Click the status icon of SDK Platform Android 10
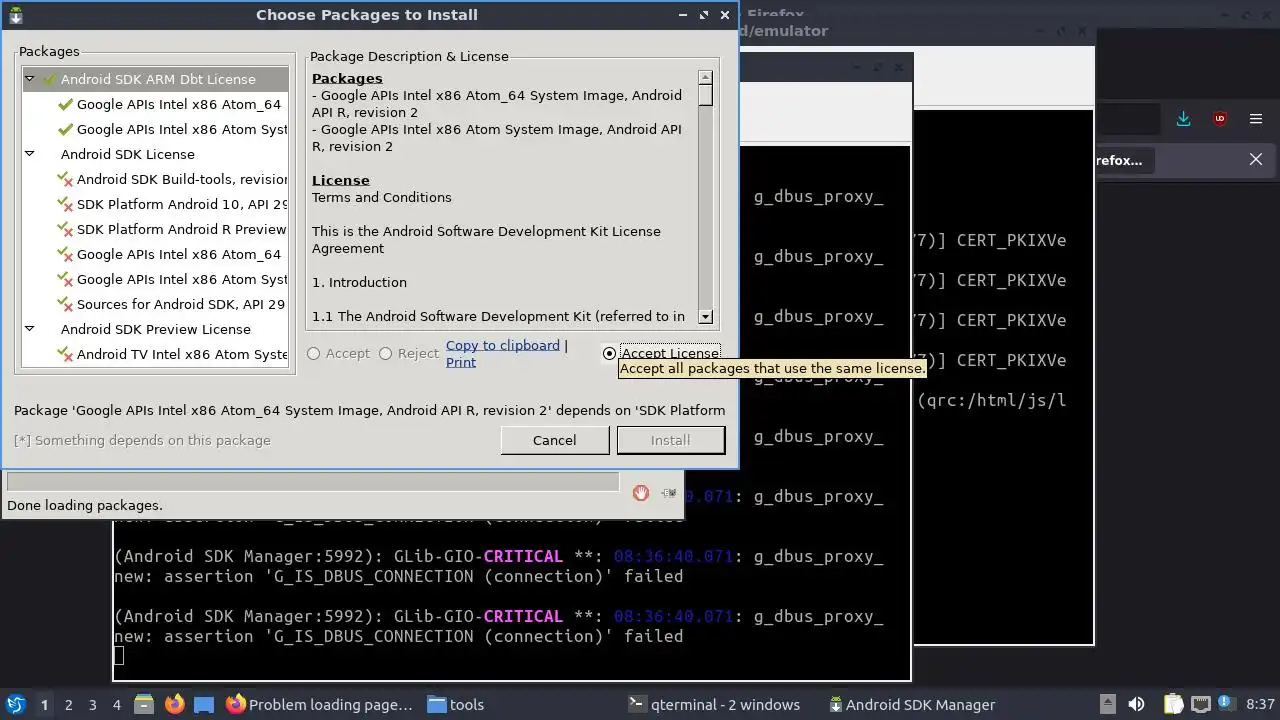The image size is (1280, 720). click(x=65, y=204)
